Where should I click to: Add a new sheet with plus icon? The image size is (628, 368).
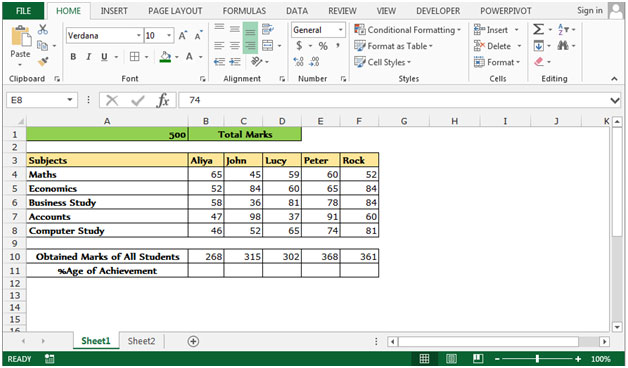[x=193, y=342]
